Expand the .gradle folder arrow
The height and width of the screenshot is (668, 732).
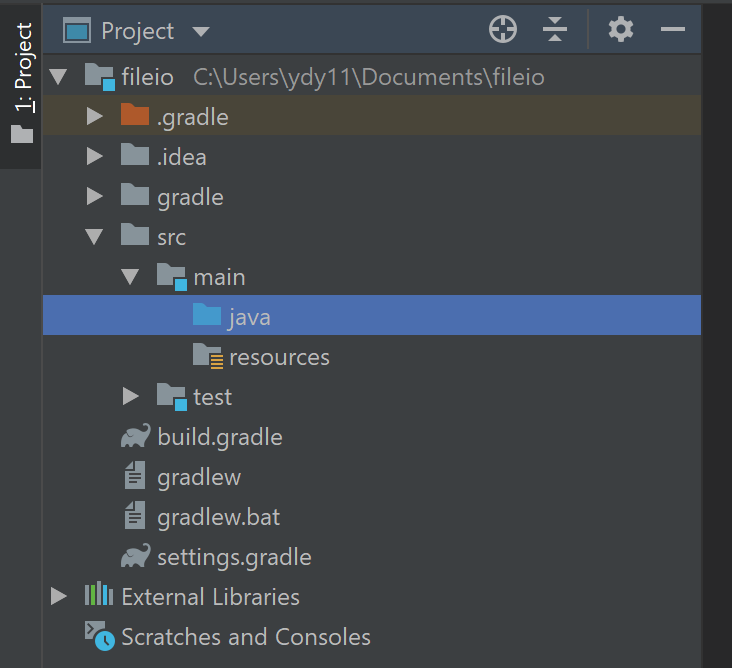(95, 116)
